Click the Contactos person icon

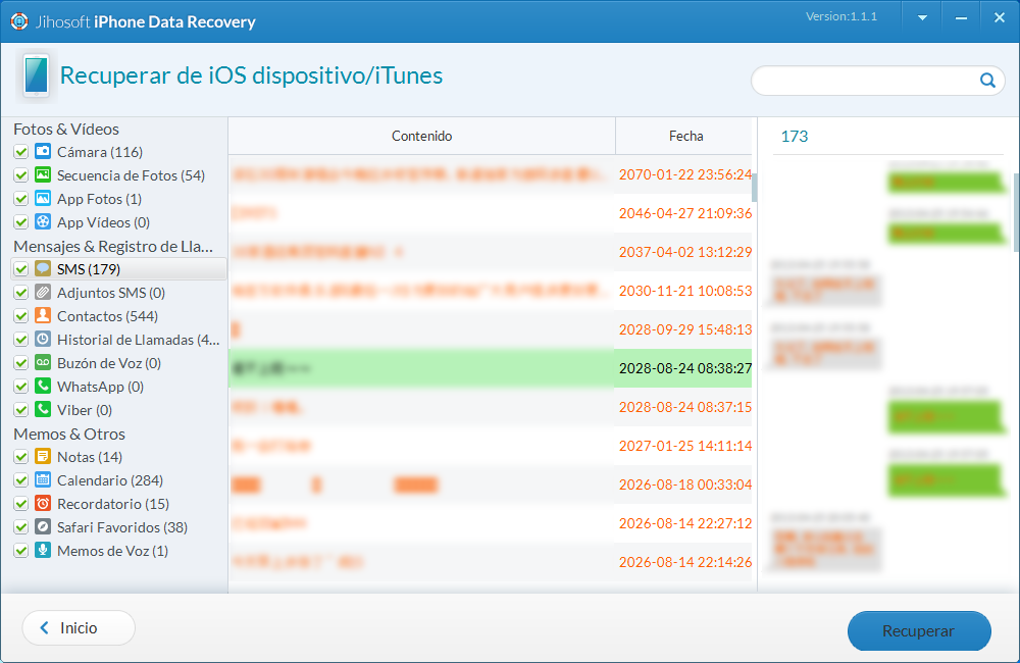click(43, 316)
